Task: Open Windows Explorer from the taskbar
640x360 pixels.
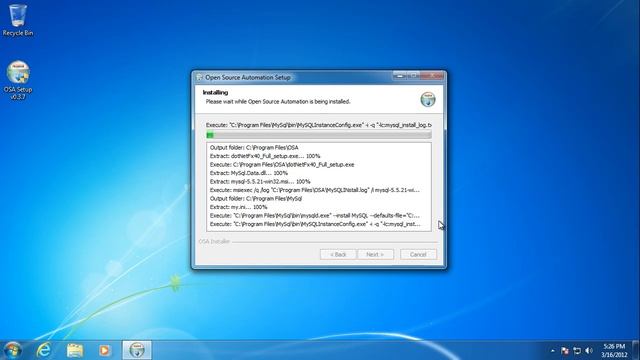Action: [x=75, y=350]
